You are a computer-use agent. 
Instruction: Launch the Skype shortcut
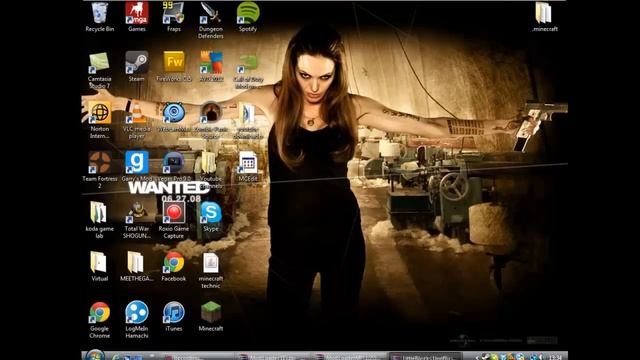click(211, 213)
